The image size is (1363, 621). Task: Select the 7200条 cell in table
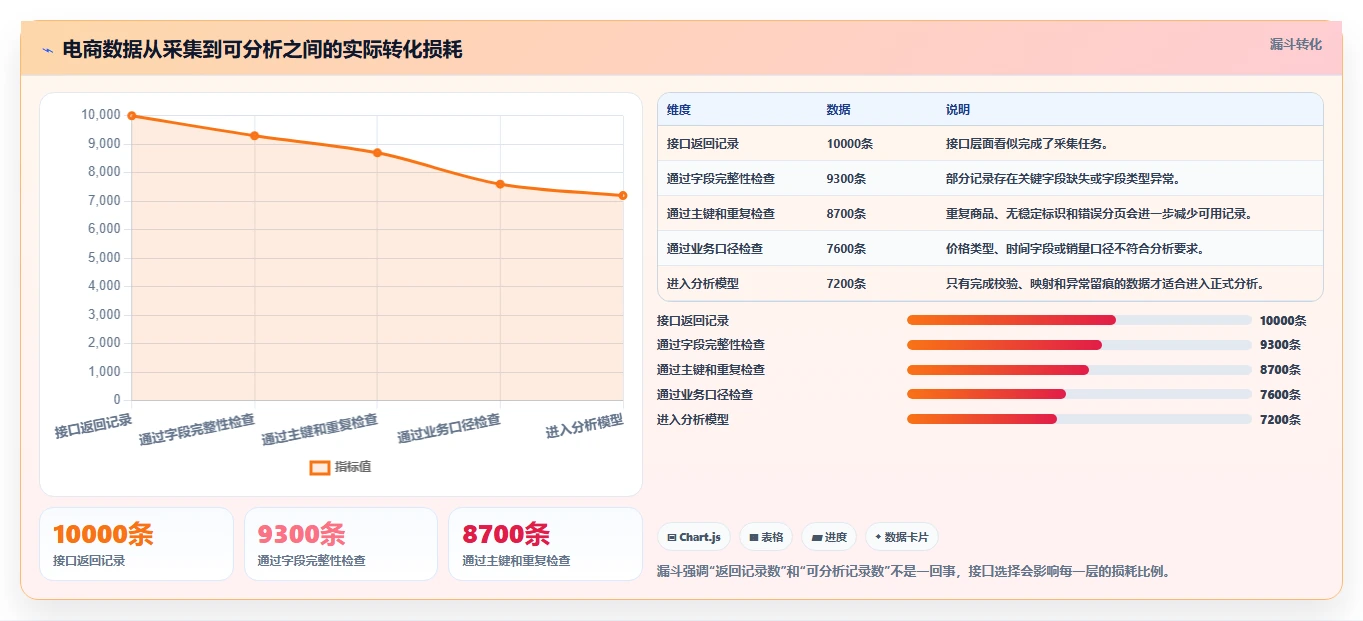[x=847, y=284]
